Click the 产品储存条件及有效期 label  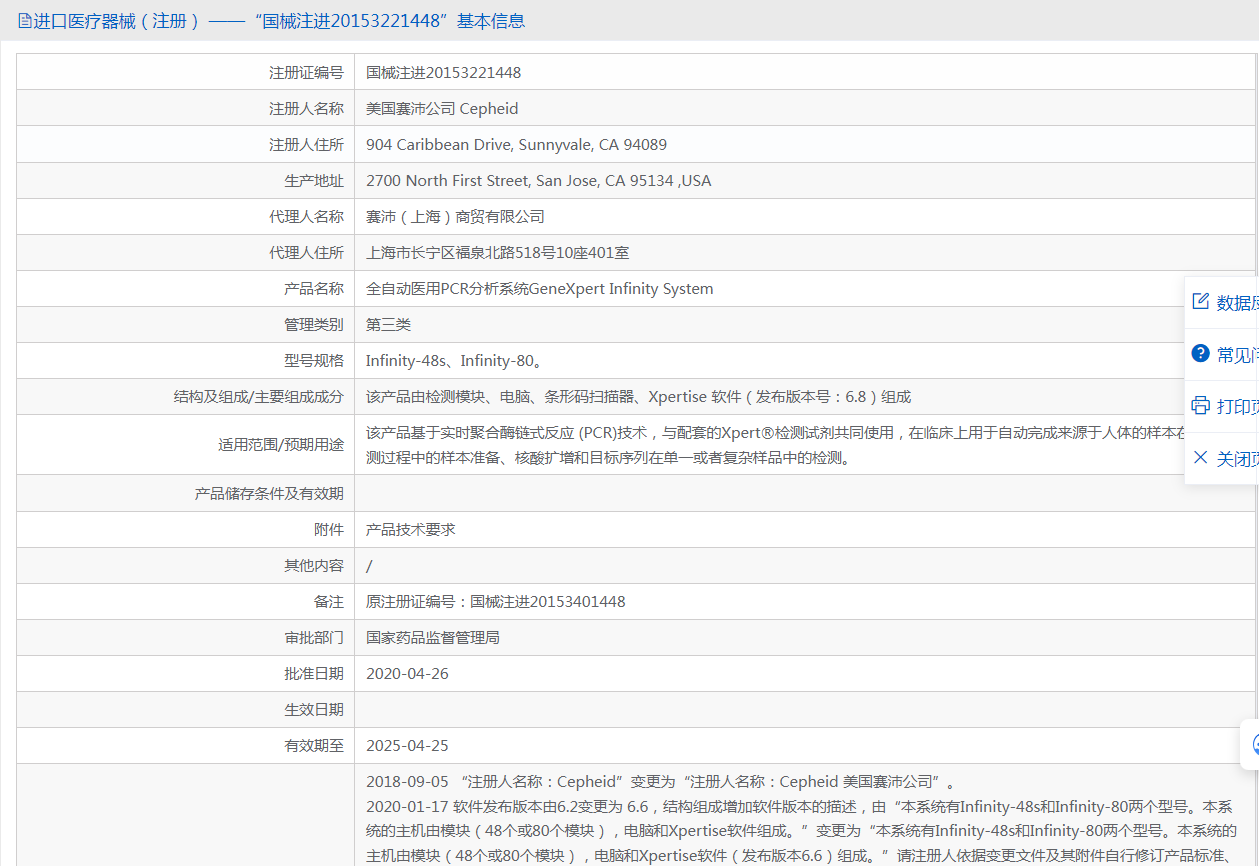[269, 494]
